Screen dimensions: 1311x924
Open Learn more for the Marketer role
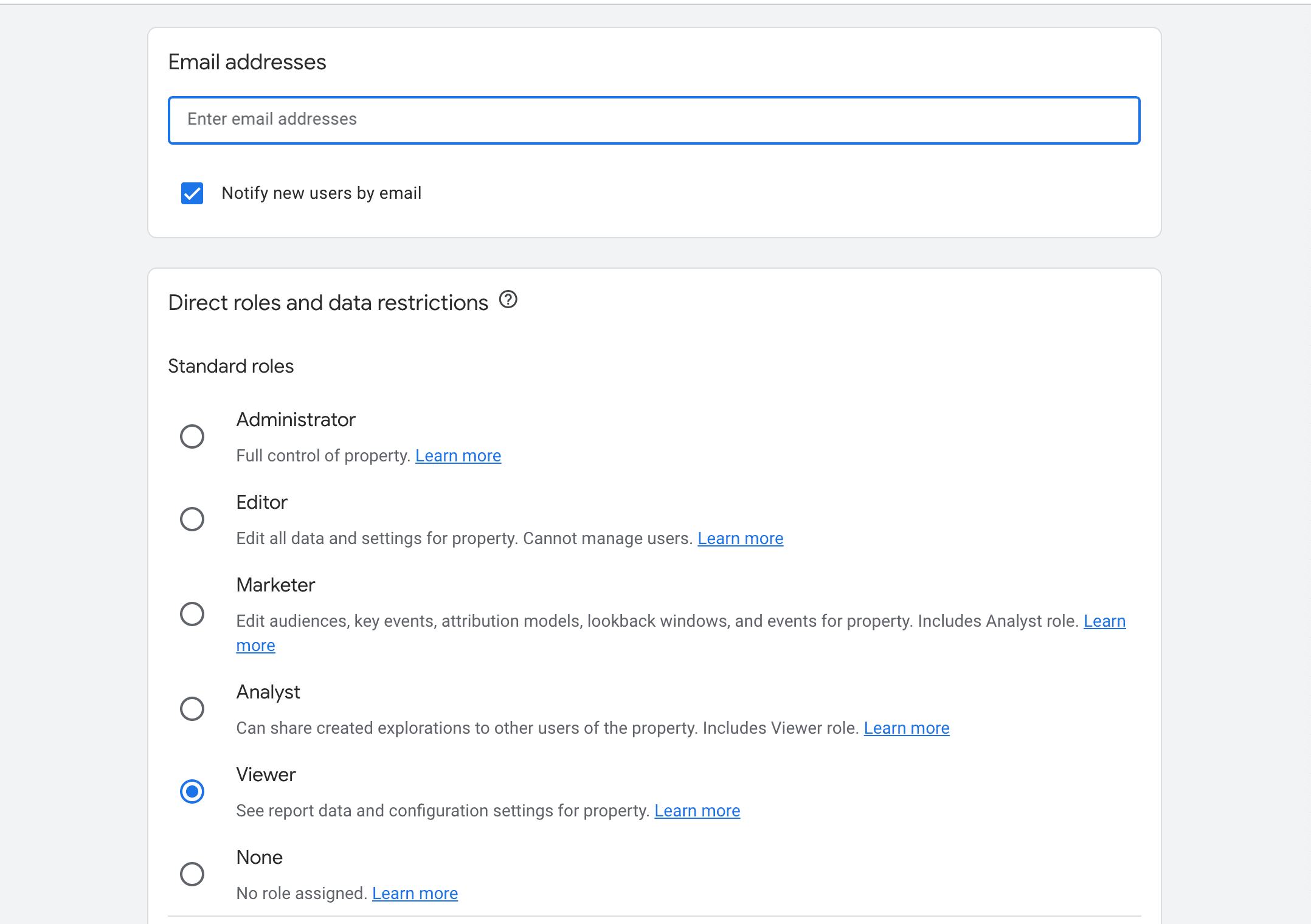point(1104,621)
